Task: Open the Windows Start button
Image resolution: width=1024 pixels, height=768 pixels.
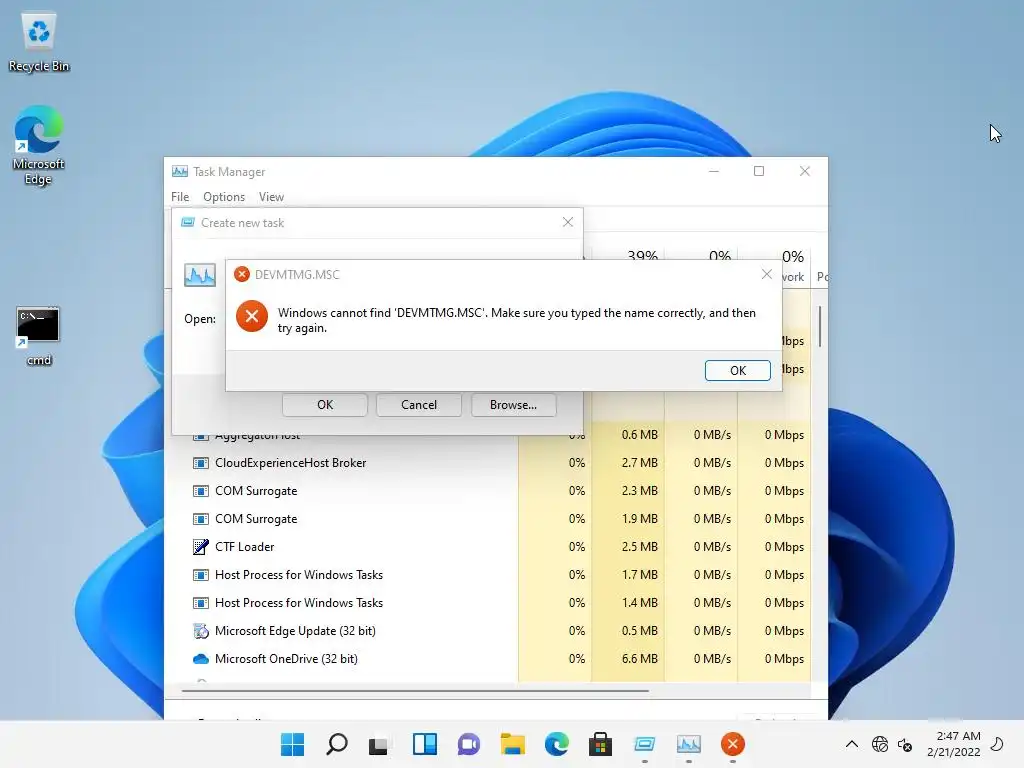Action: [x=293, y=744]
